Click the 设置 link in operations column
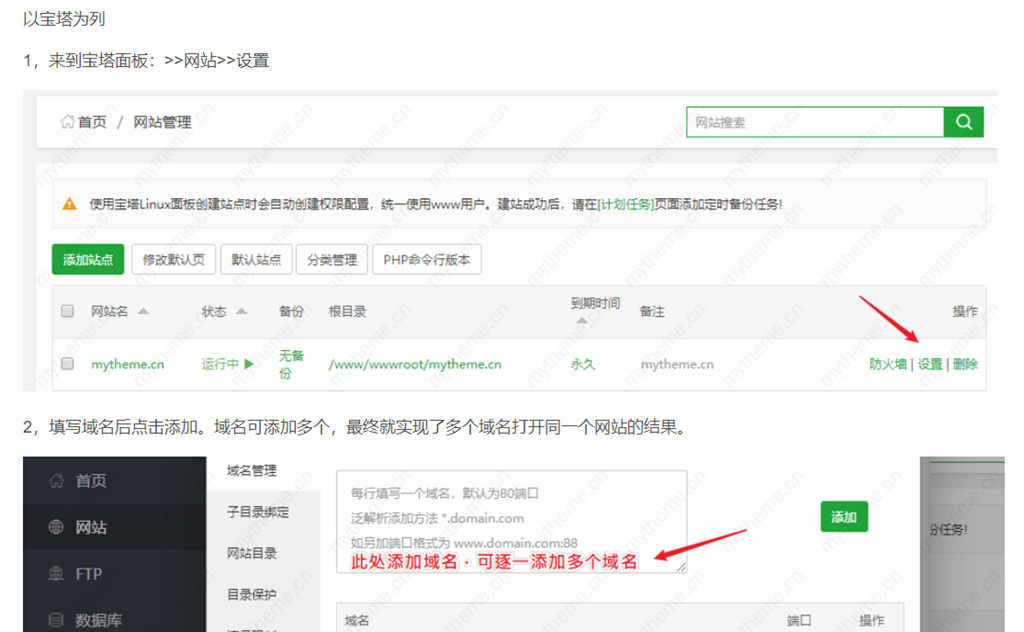The image size is (1024, 632). [930, 364]
